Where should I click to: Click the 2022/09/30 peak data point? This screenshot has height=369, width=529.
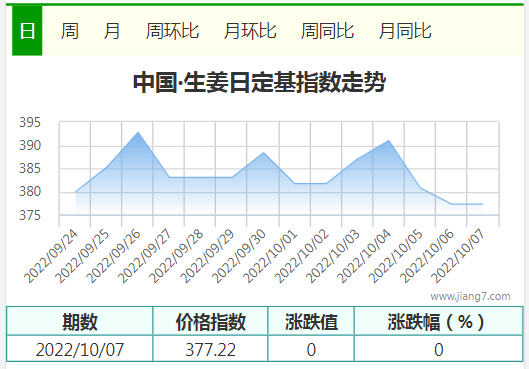point(263,152)
